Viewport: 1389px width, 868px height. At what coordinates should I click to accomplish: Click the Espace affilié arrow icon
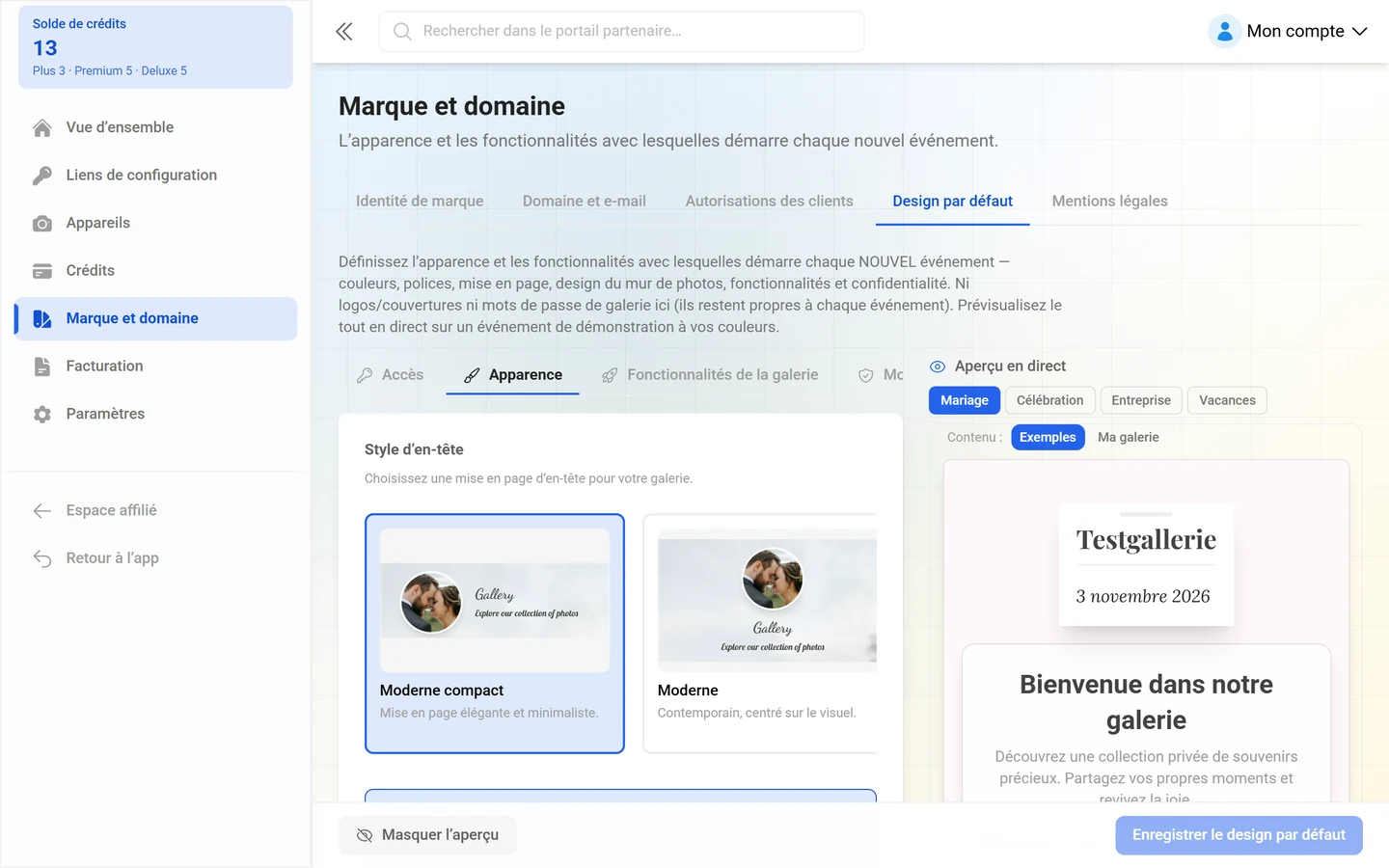pos(42,511)
